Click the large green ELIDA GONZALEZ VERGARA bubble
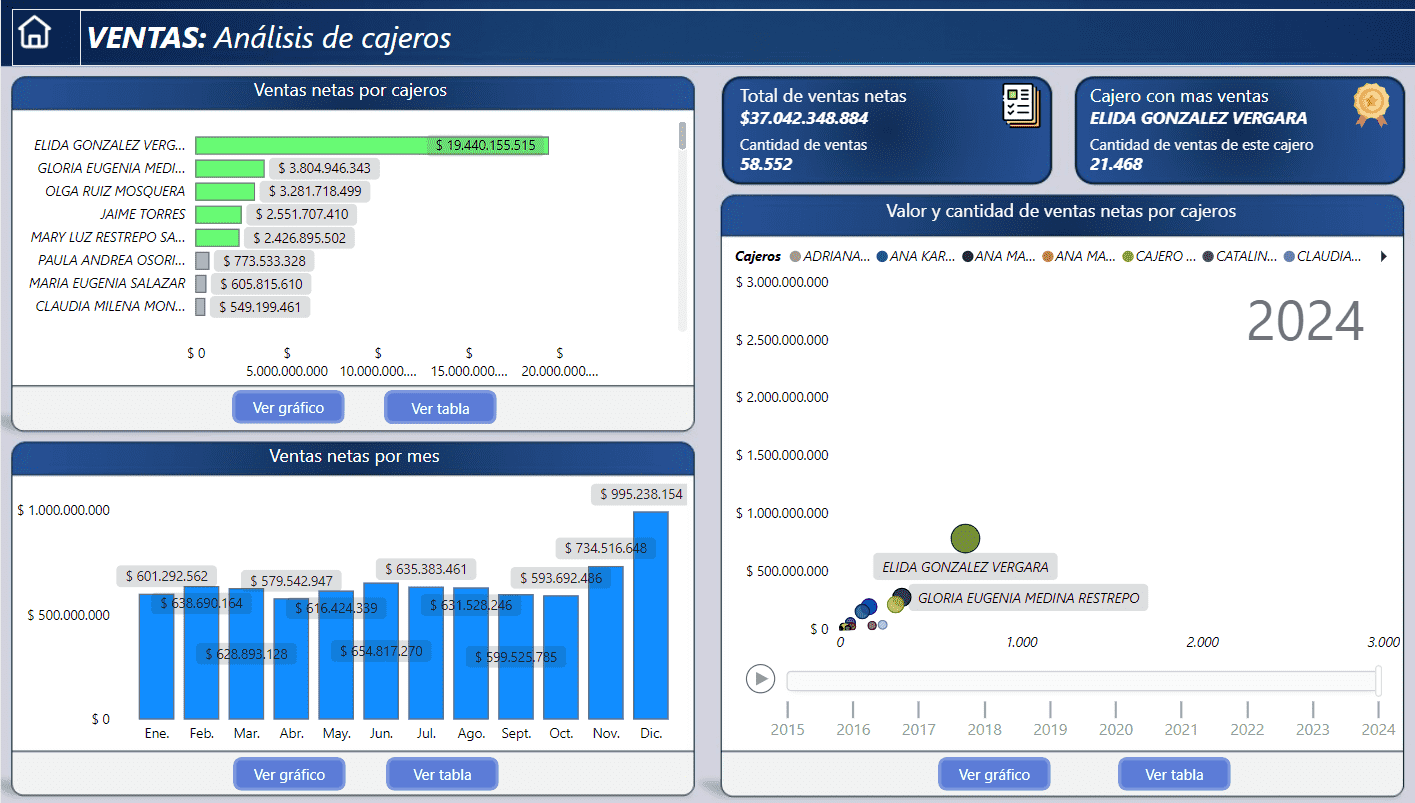The image size is (1415, 803). pos(965,538)
